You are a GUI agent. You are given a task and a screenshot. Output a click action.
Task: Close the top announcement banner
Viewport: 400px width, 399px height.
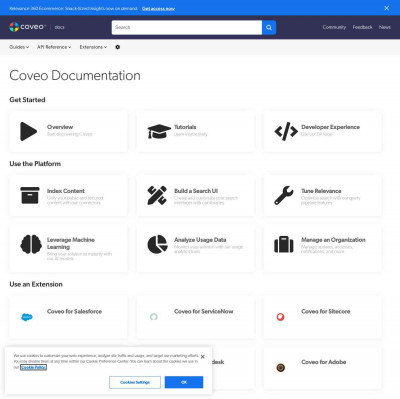[x=387, y=8]
